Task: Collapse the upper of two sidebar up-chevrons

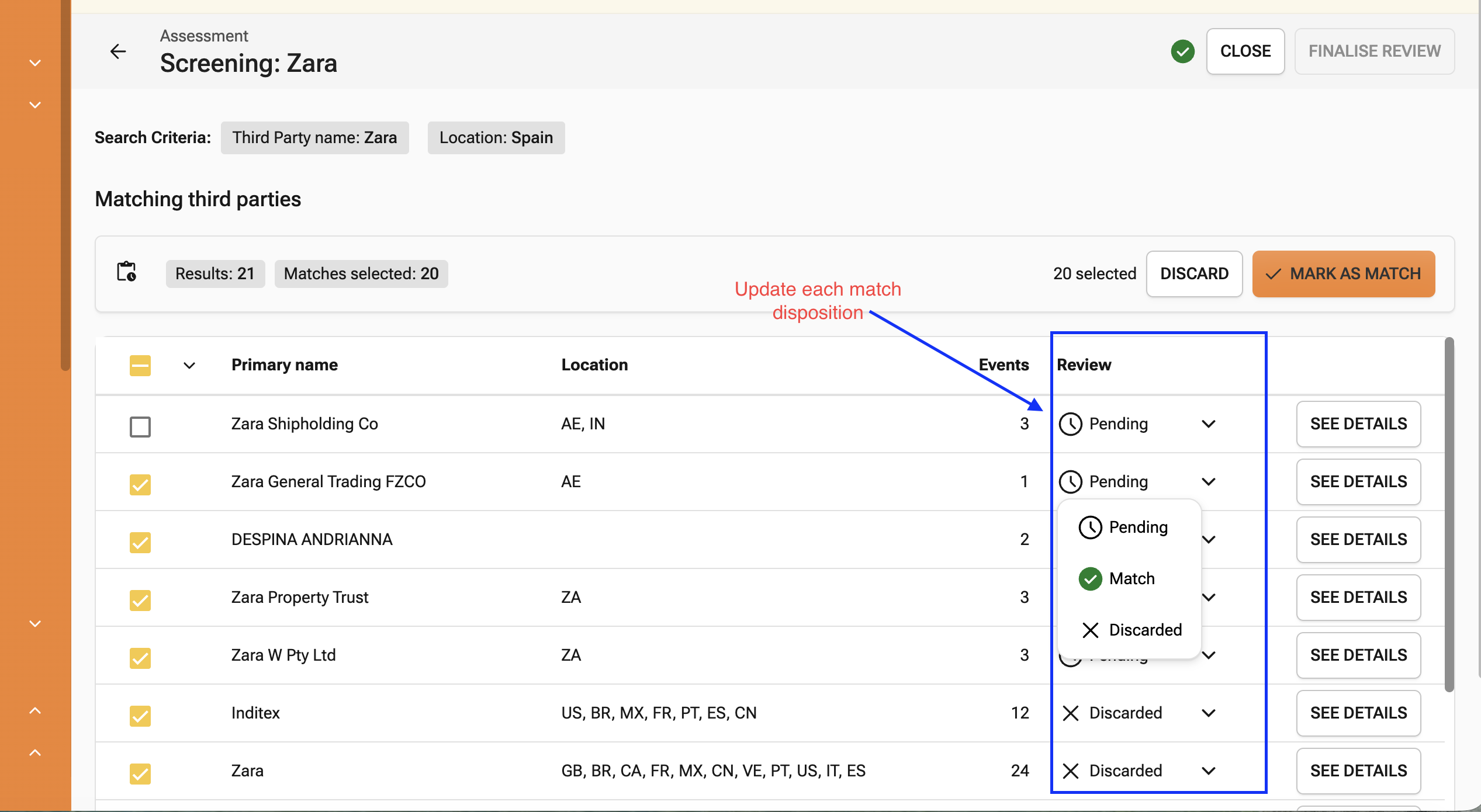Action: 35,710
